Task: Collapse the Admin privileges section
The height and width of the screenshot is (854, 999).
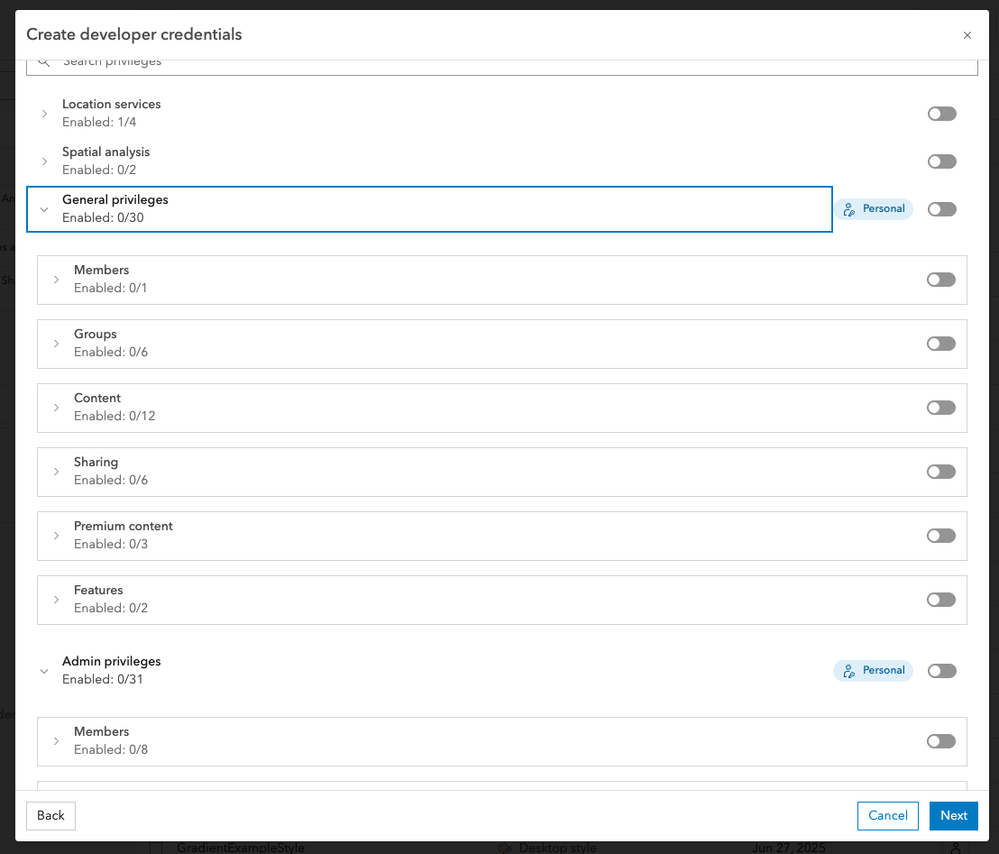Action: tap(44, 672)
